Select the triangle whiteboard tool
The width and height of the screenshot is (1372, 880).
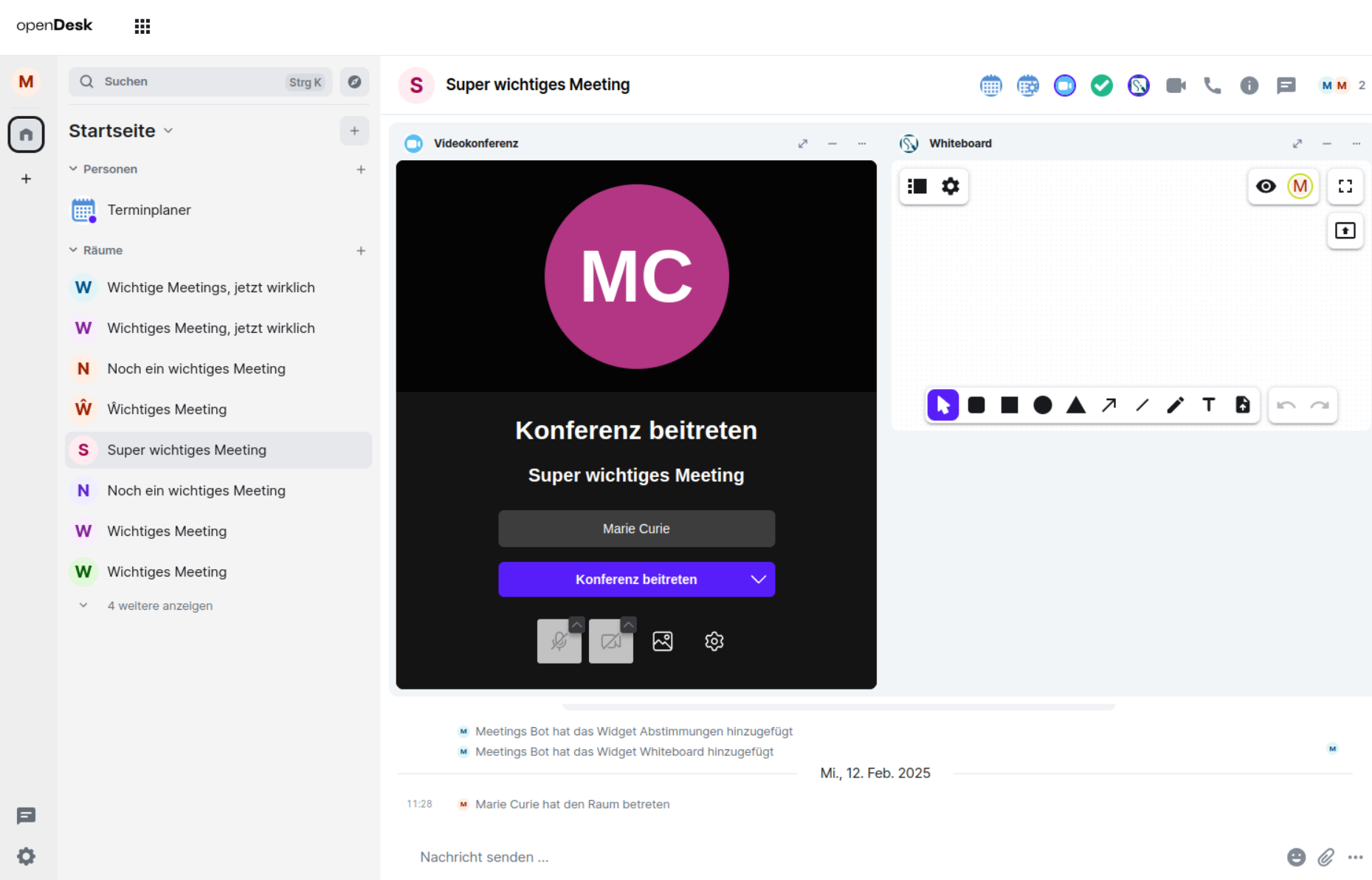1076,405
